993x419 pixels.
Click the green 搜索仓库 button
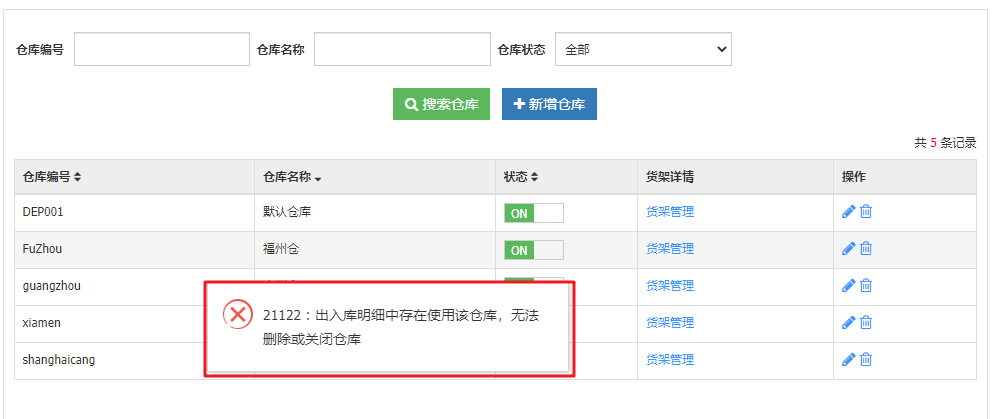(x=441, y=104)
